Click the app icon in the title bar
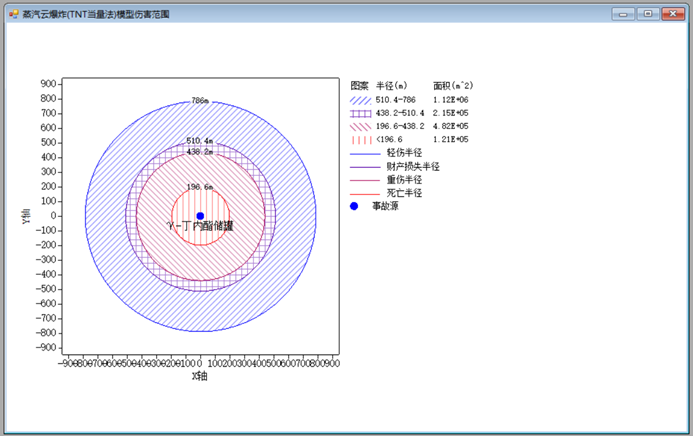The image size is (693, 436). [x=14, y=14]
